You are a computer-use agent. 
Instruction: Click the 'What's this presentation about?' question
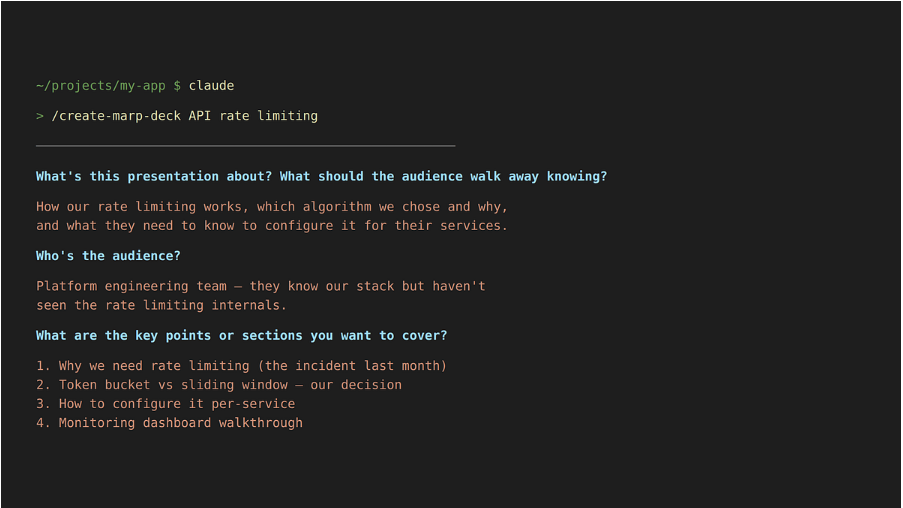[x=153, y=177]
